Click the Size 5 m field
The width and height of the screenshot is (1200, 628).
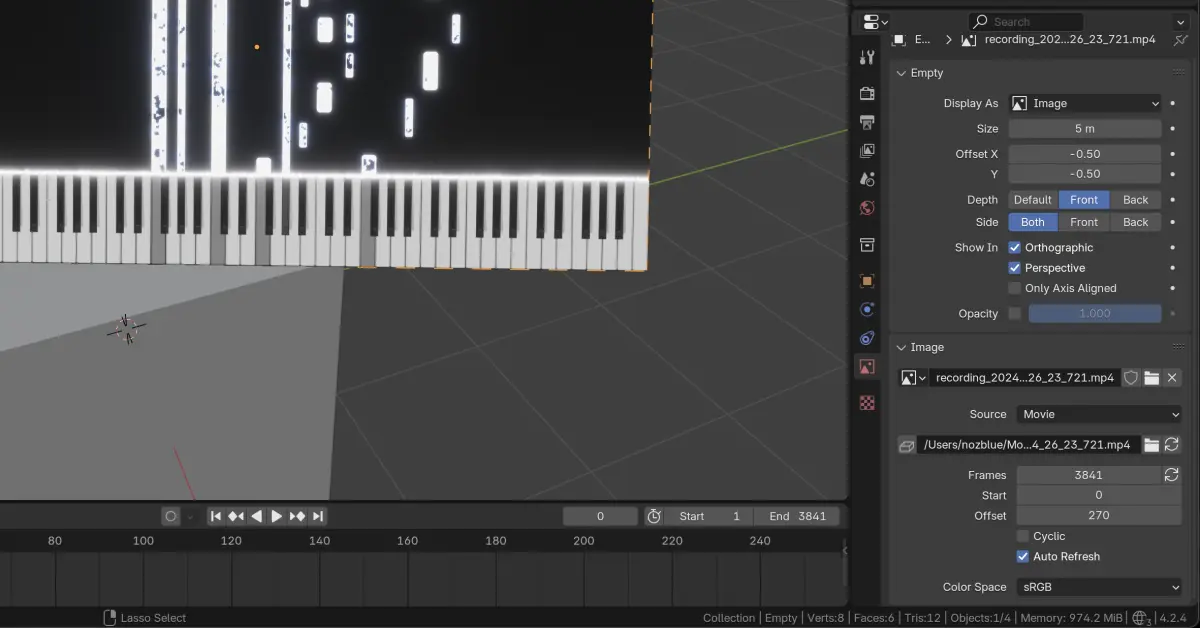1084,129
